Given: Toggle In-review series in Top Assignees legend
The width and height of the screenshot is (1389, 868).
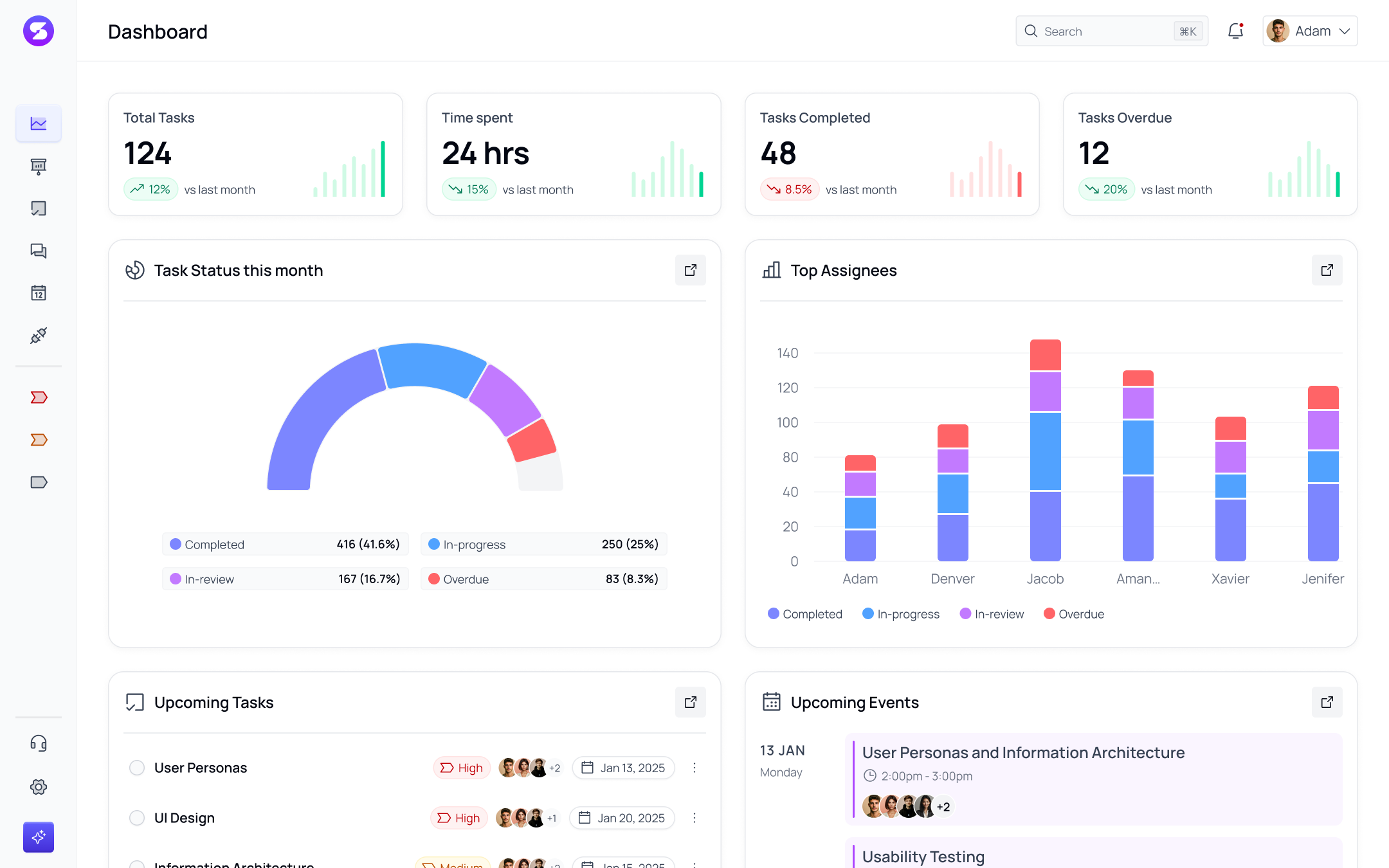Looking at the screenshot, I should pyautogui.click(x=992, y=614).
